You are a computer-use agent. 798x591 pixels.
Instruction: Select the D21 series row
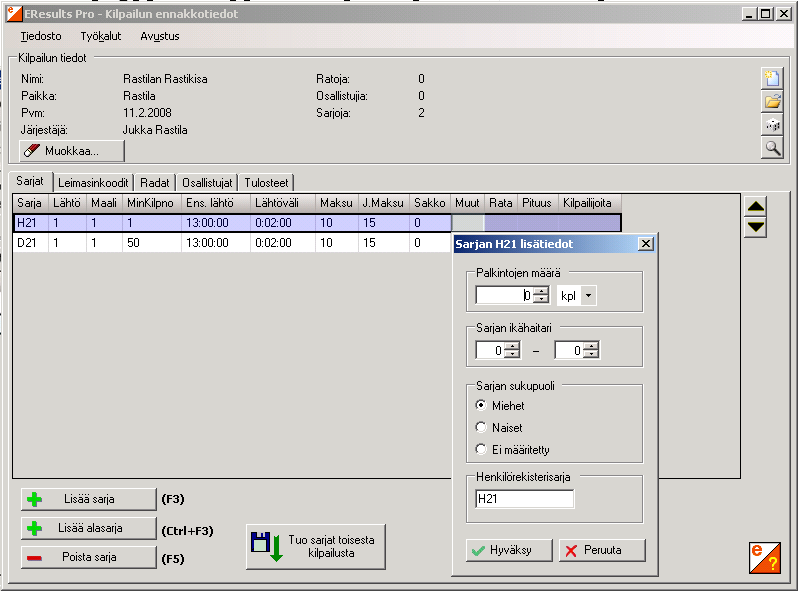coord(232,243)
